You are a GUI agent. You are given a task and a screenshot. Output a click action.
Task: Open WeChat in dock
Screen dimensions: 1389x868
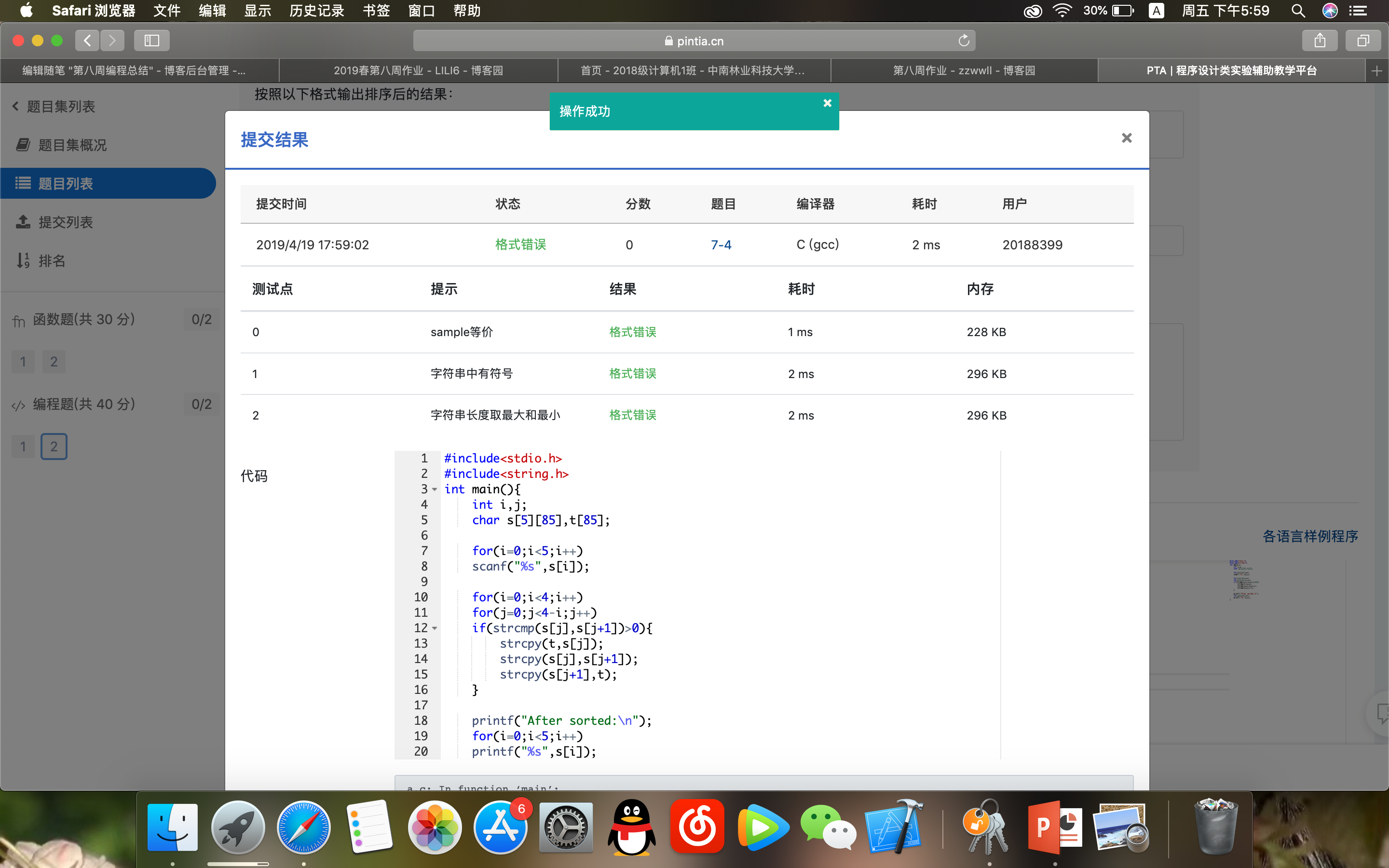pos(828,827)
